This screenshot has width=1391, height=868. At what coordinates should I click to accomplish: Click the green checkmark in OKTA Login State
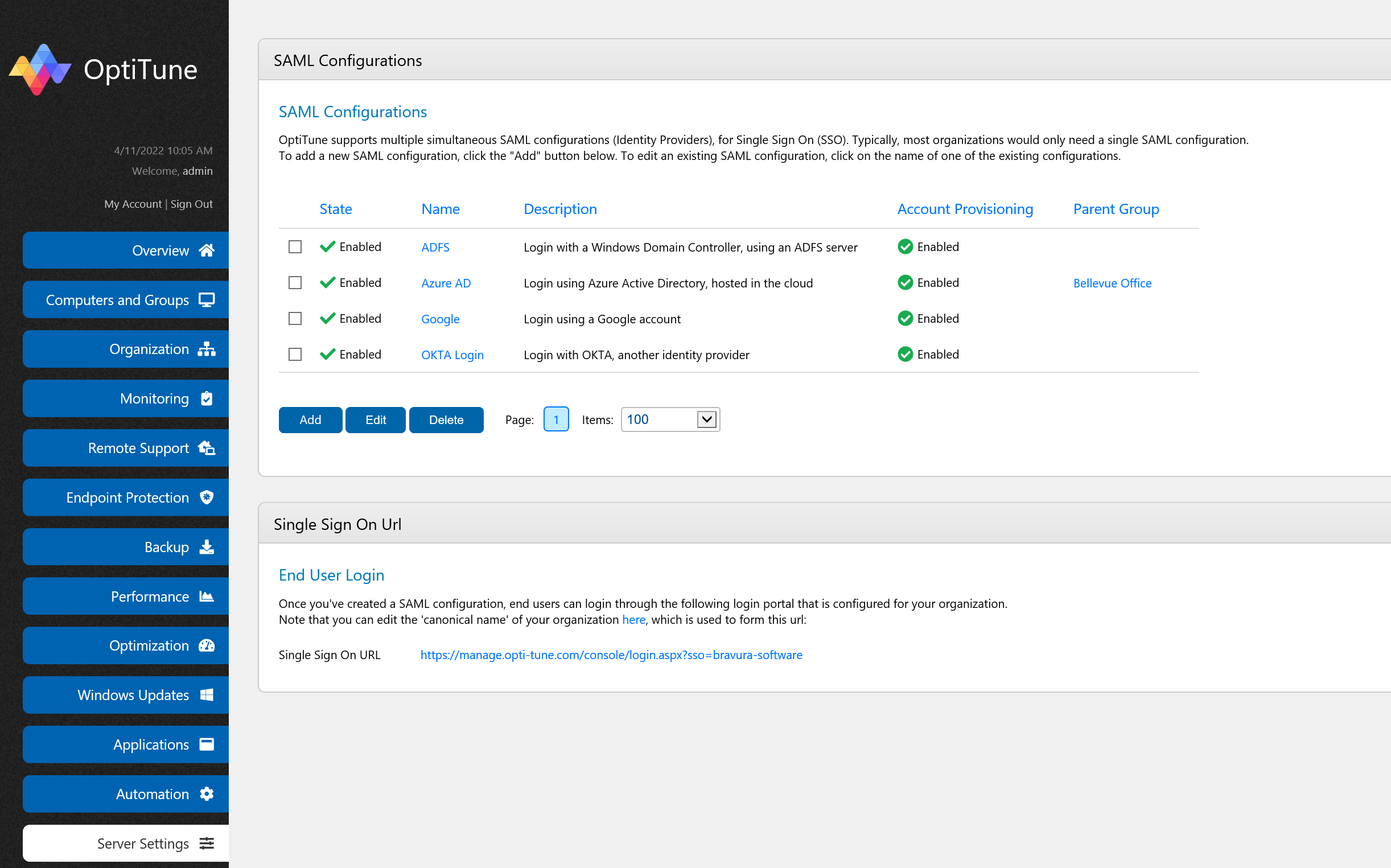(x=328, y=354)
